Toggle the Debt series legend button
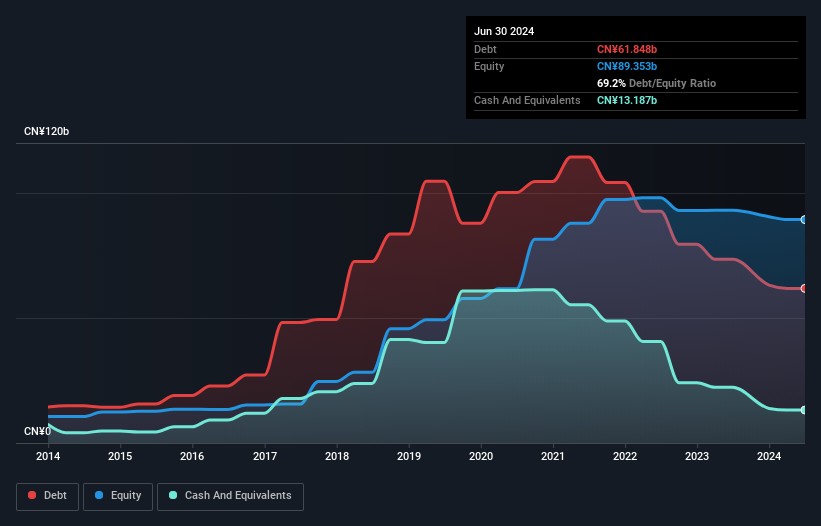The image size is (821, 526). pyautogui.click(x=48, y=496)
